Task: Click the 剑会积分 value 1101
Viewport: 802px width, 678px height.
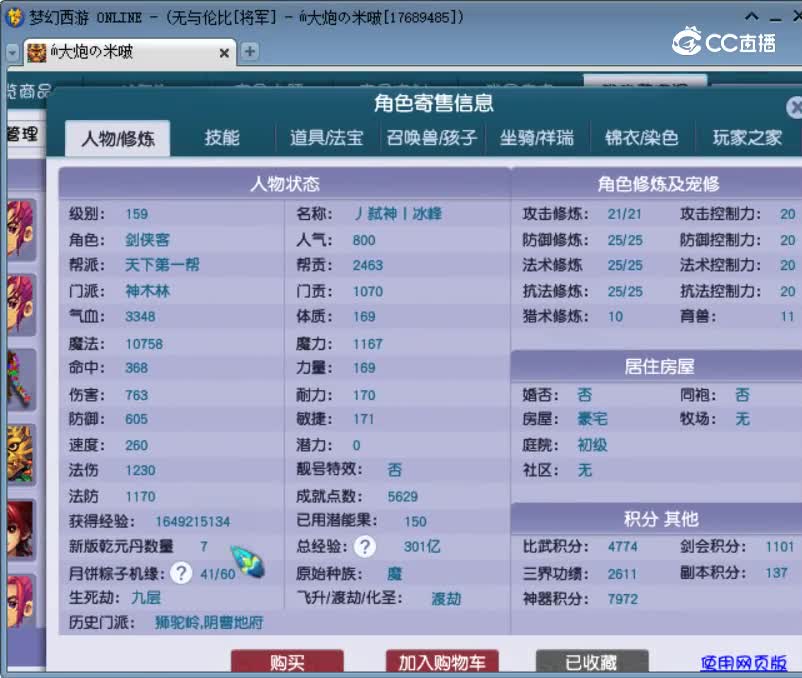Action: (779, 547)
